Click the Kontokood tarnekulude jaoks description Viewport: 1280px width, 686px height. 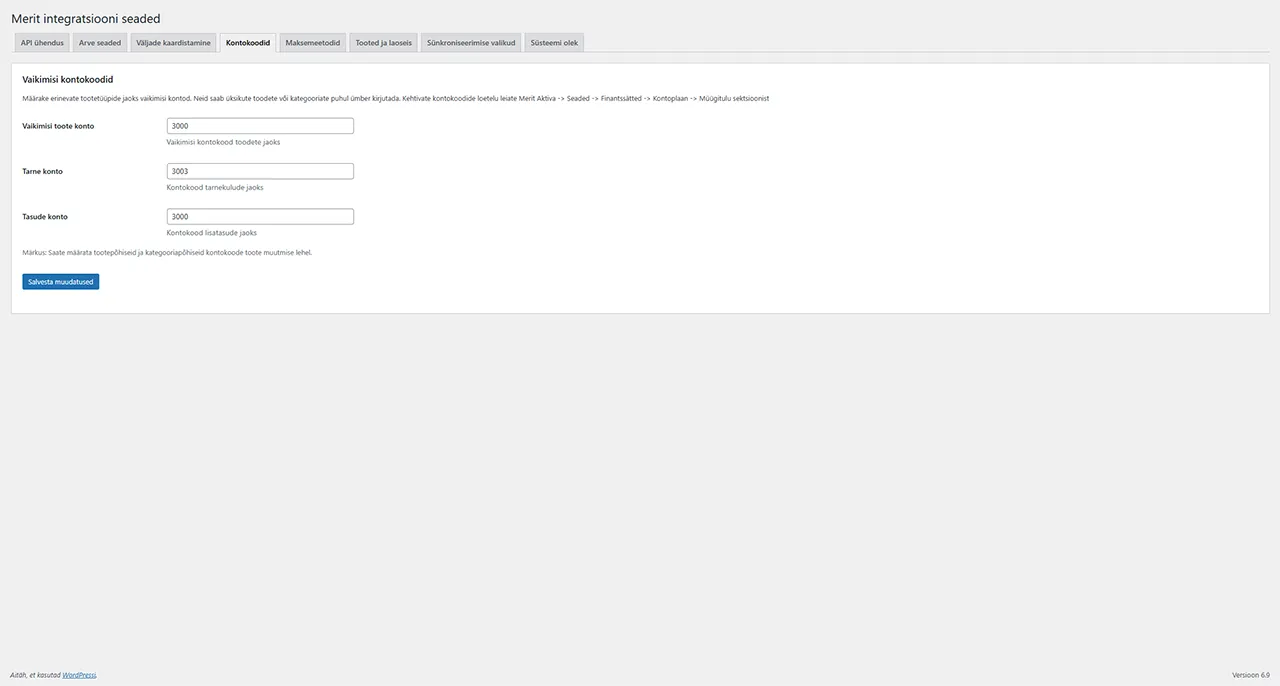tap(215, 187)
